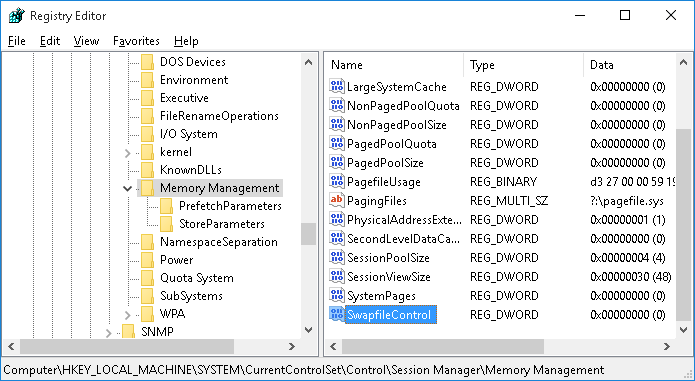
Task: Collapse the Memory Management key
Action: (128, 189)
